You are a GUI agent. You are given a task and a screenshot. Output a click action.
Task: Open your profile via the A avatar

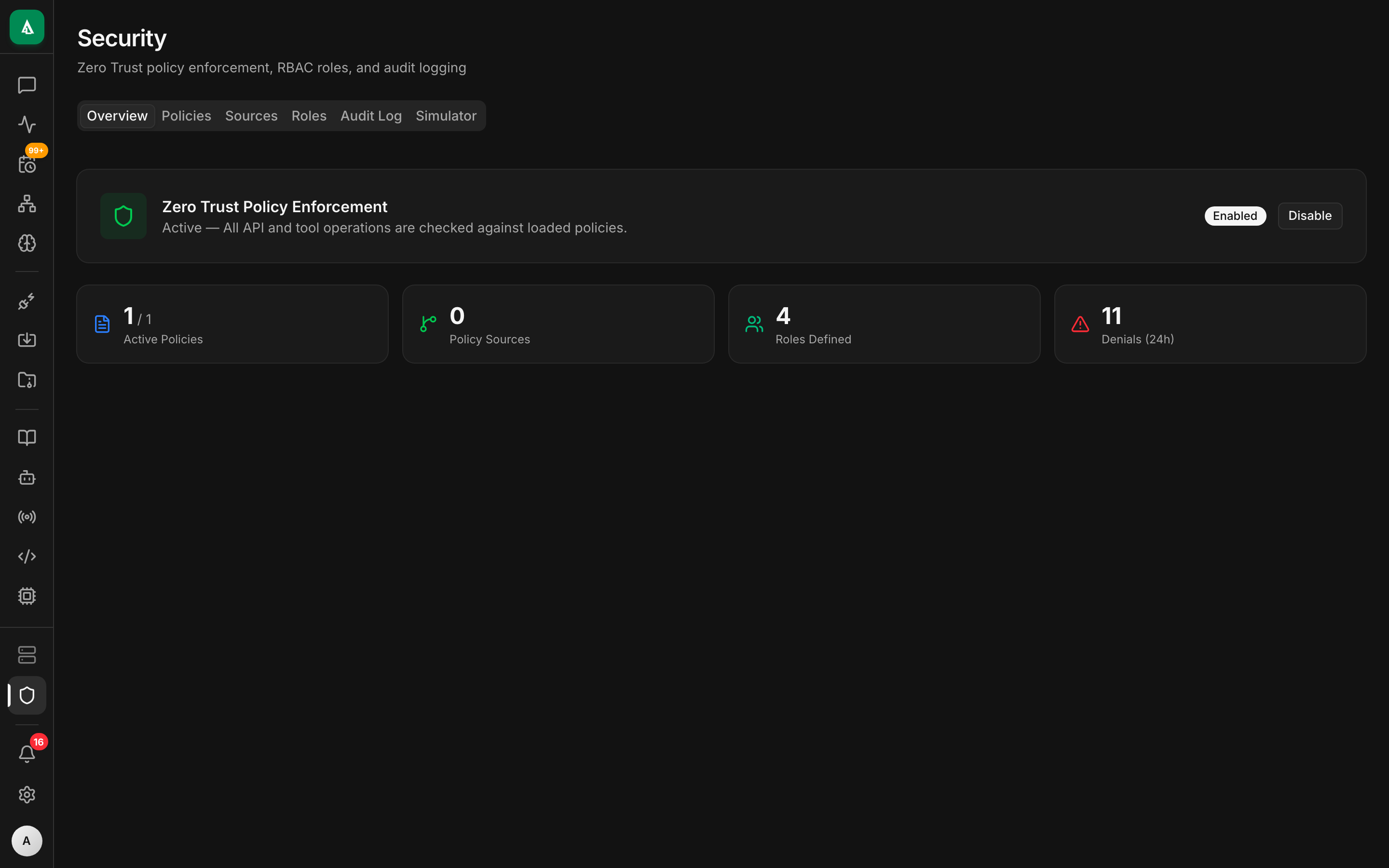27,841
